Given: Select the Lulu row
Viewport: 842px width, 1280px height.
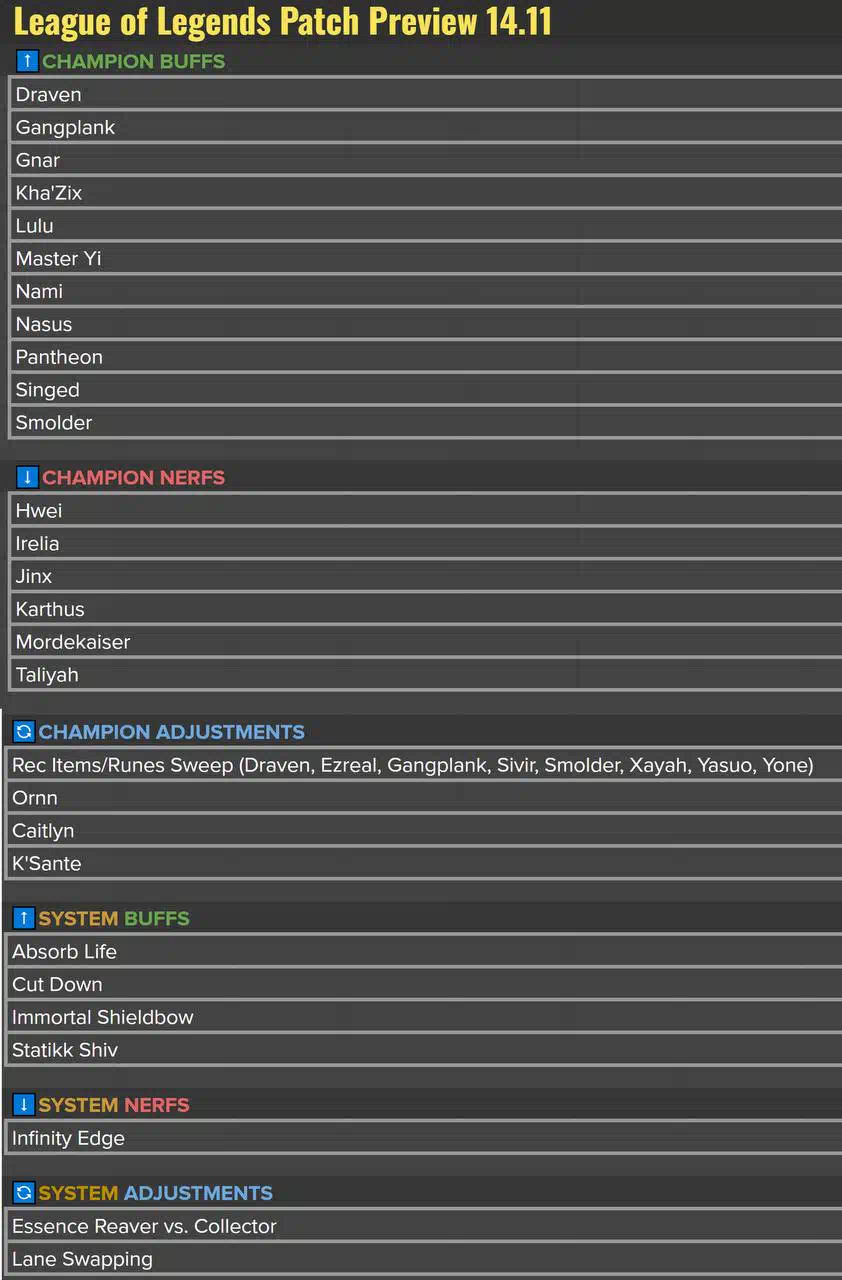Looking at the screenshot, I should 426,226.
